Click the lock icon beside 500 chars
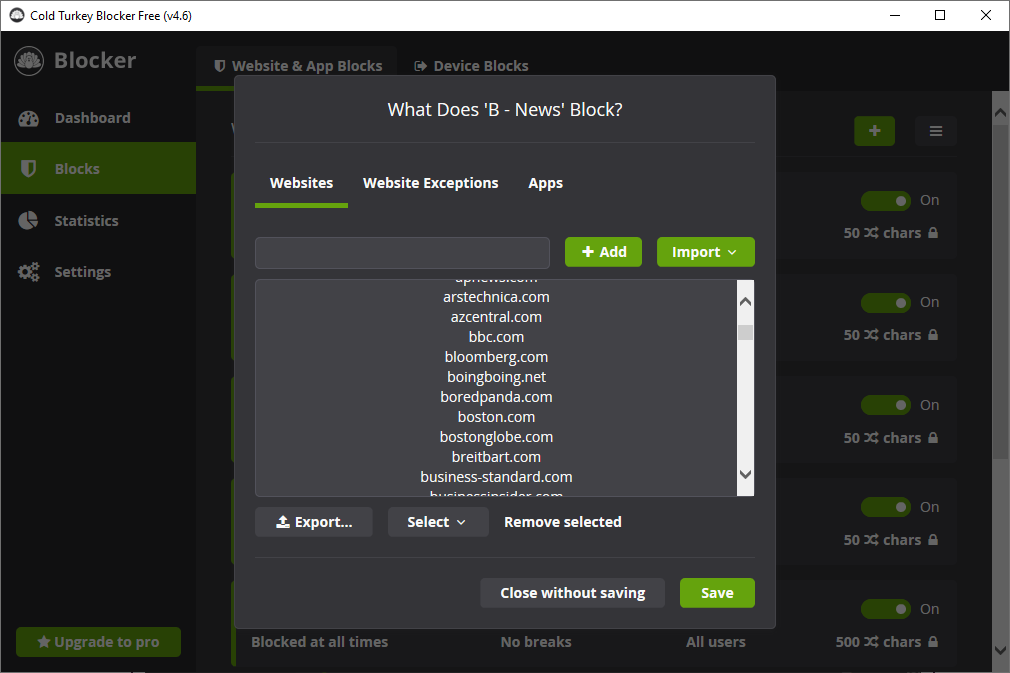1010x673 pixels. 933,641
